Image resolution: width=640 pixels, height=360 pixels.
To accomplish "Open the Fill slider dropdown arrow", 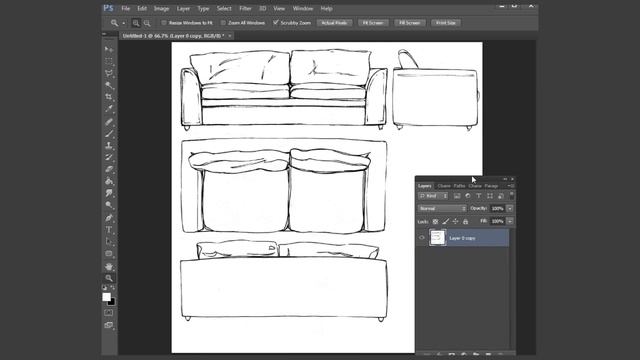I will [510, 221].
